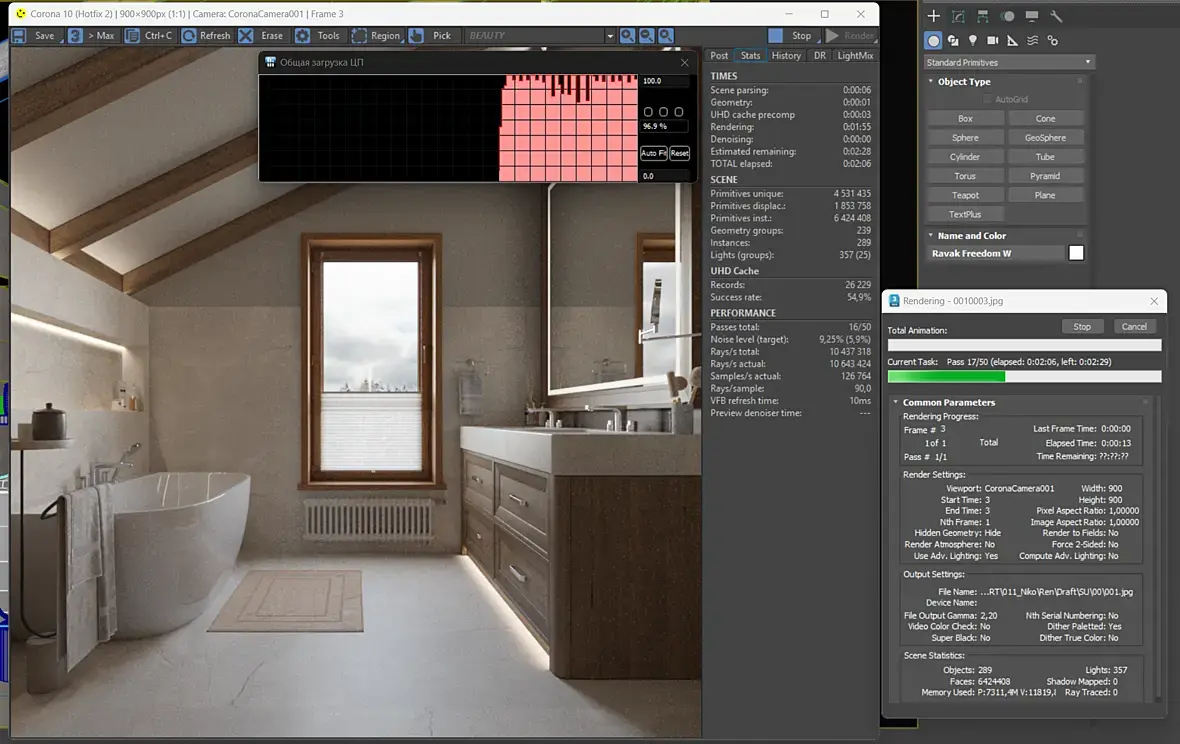
Task: Click the GeoSphere primitive button
Action: pyautogui.click(x=1045, y=138)
